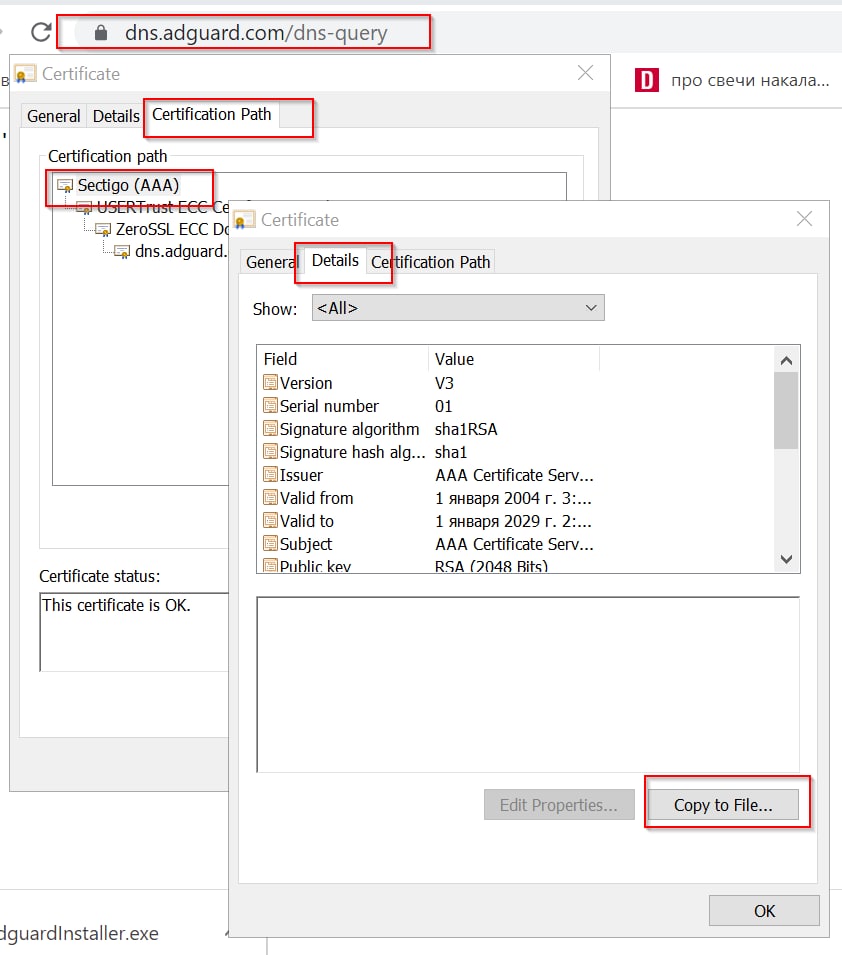Select Certification Path tab in back Certificate window
842x955 pixels.
click(x=211, y=115)
